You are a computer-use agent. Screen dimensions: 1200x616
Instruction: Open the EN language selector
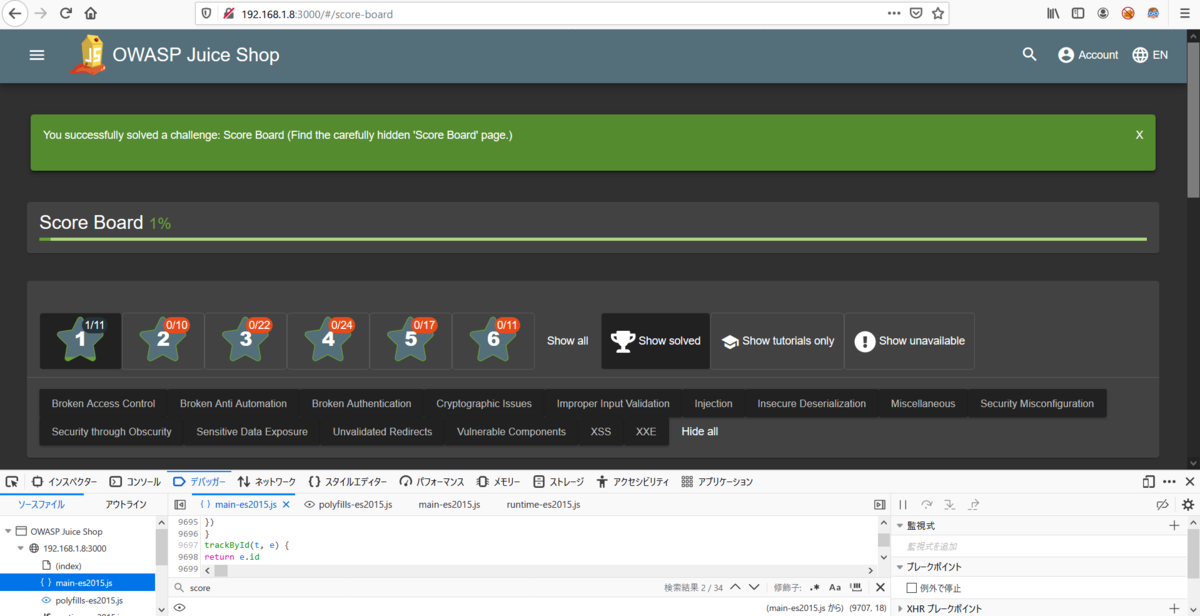tap(1150, 55)
